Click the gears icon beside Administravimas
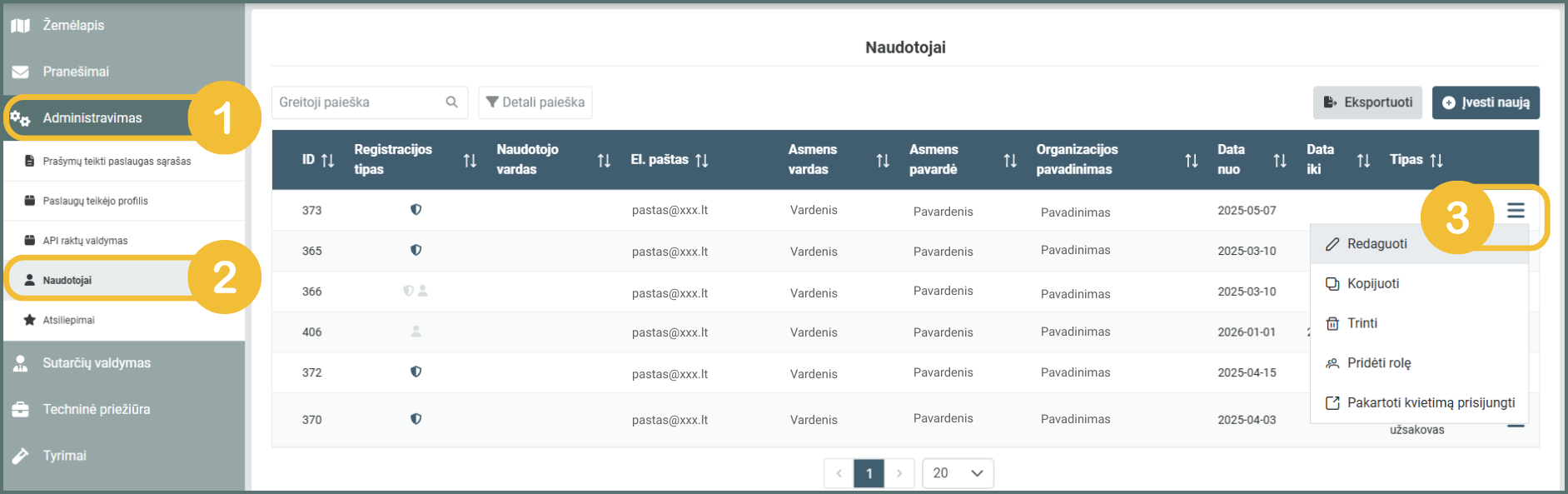The width and height of the screenshot is (1568, 494). coord(21,118)
